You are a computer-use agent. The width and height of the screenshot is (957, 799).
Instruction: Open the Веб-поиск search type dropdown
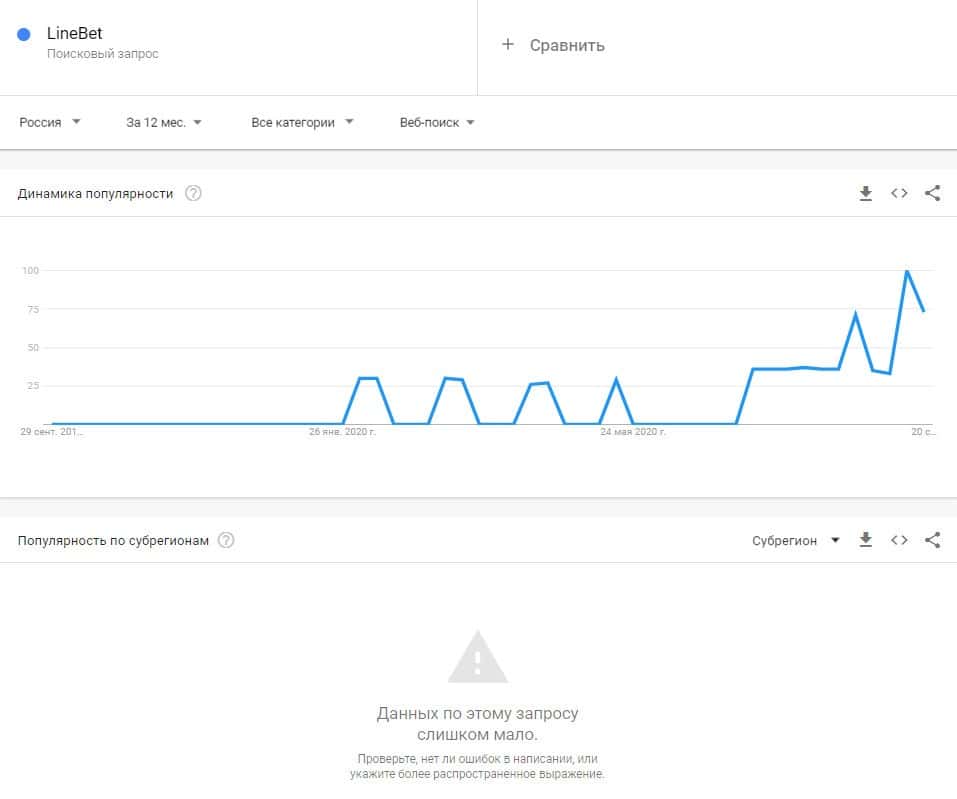pos(437,122)
